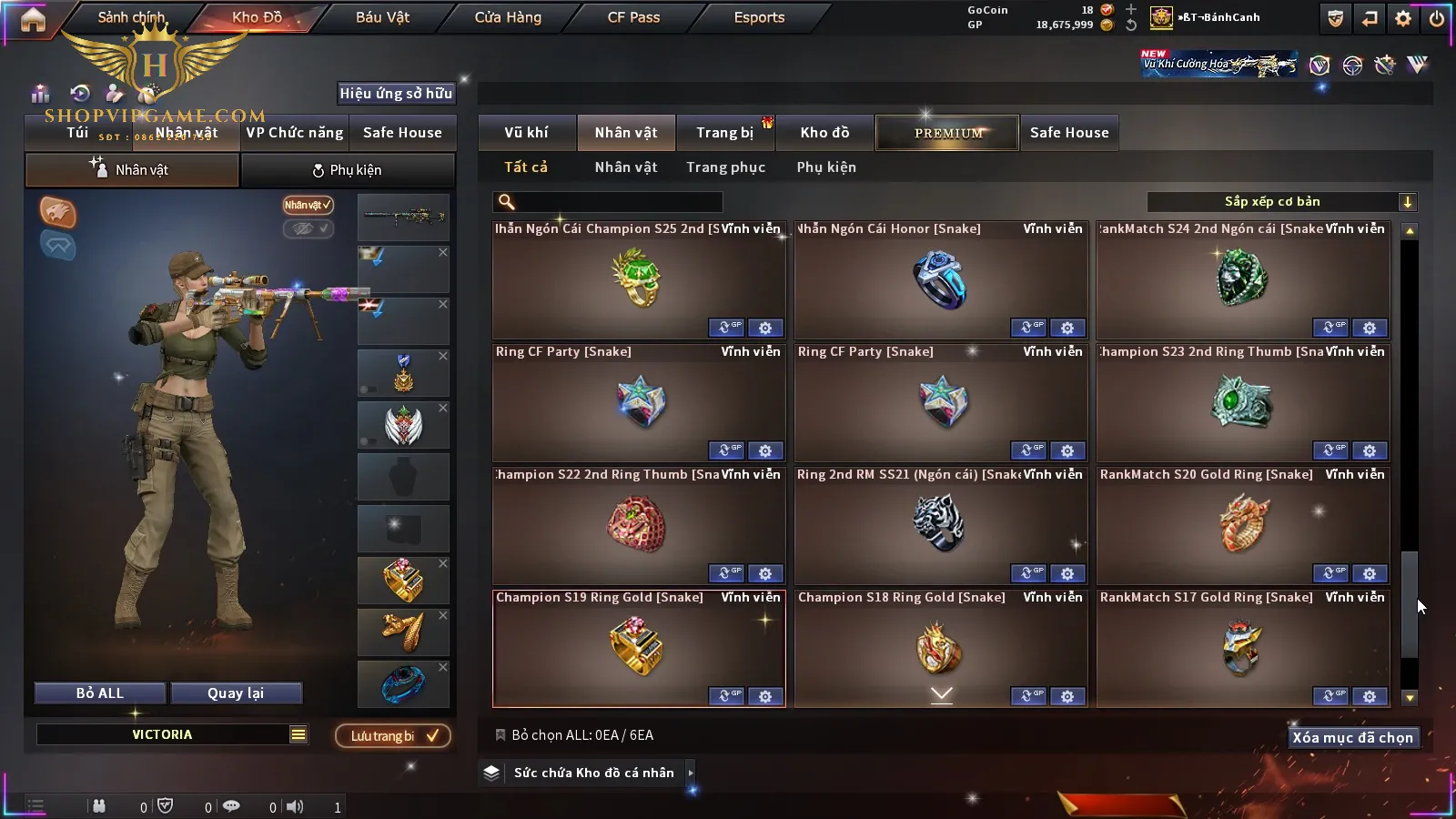Toggle the Nhân vật checkmark on character preview
1456x819 pixels.
click(x=308, y=205)
